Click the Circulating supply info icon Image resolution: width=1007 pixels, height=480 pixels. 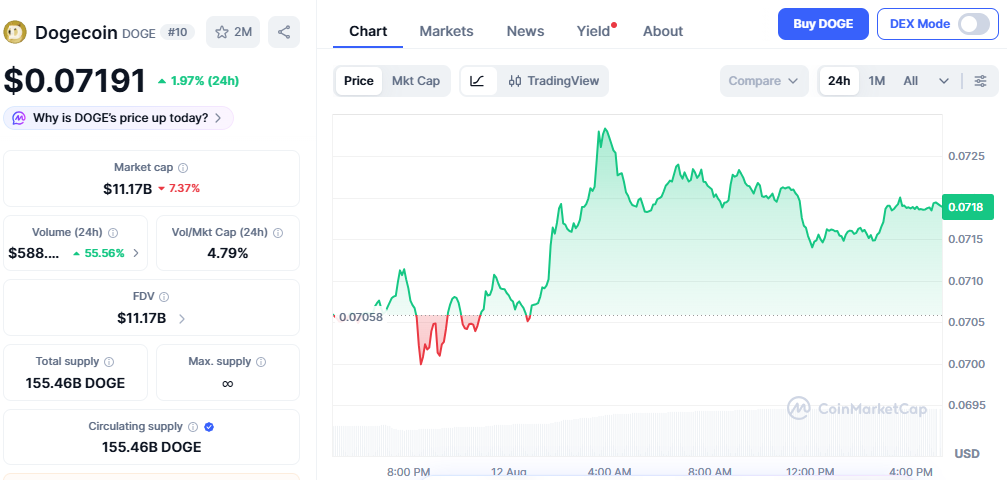pyautogui.click(x=193, y=427)
